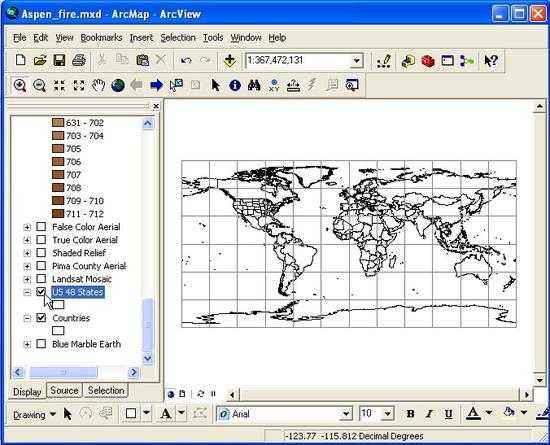Image resolution: width=550 pixels, height=445 pixels.
Task: Uncheck the Countries layer checkbox
Action: point(41,318)
